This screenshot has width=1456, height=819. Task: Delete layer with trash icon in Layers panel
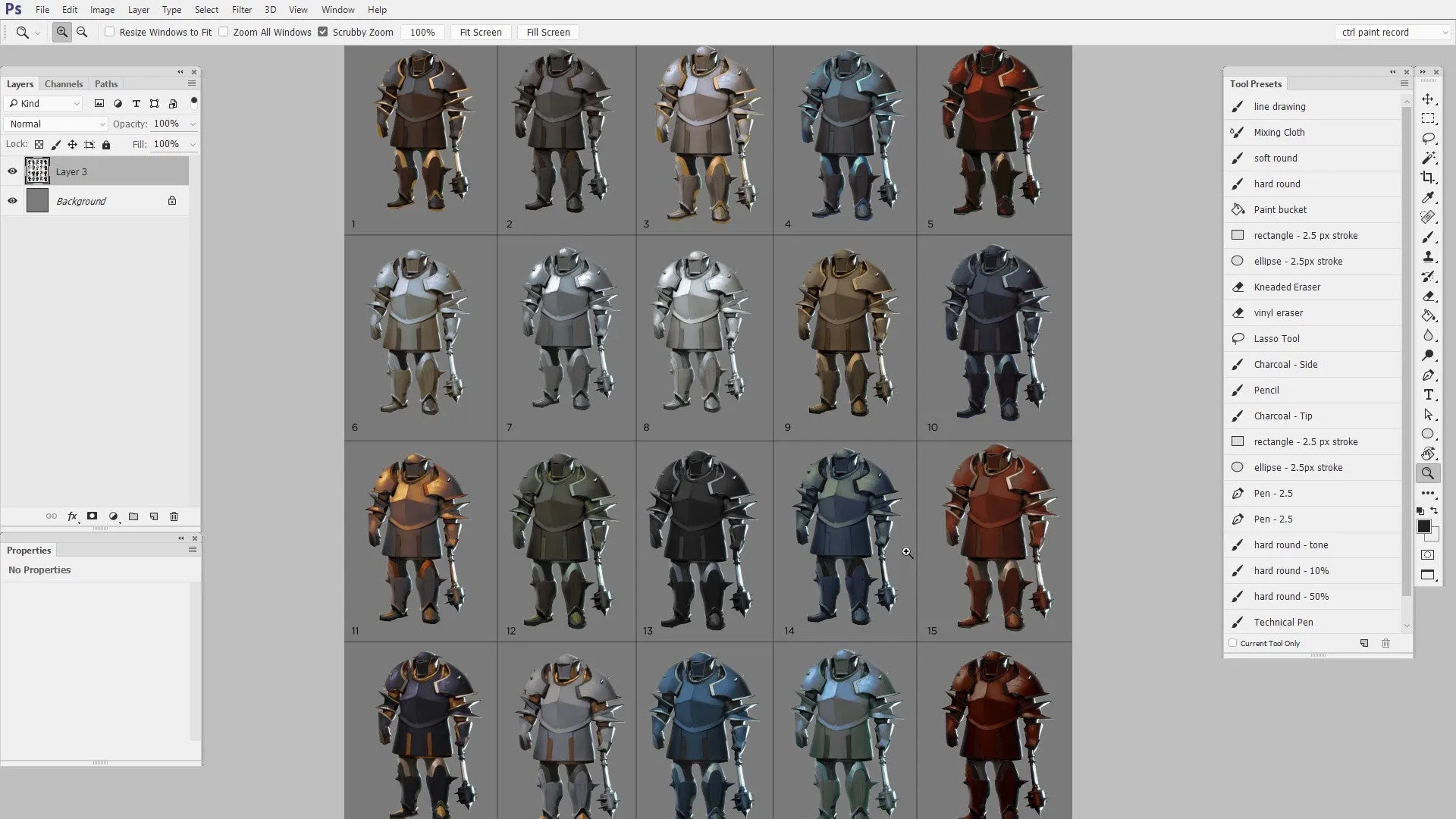click(174, 516)
